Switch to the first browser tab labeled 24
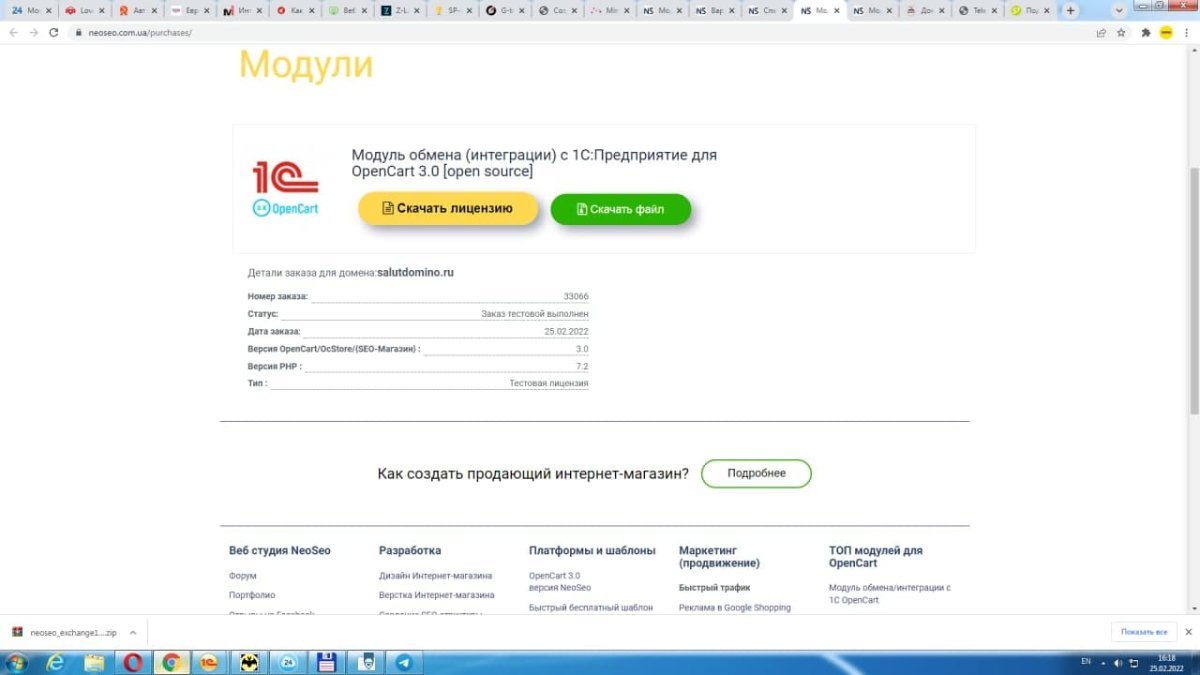Image resolution: width=1200 pixels, height=675 pixels. point(30,10)
